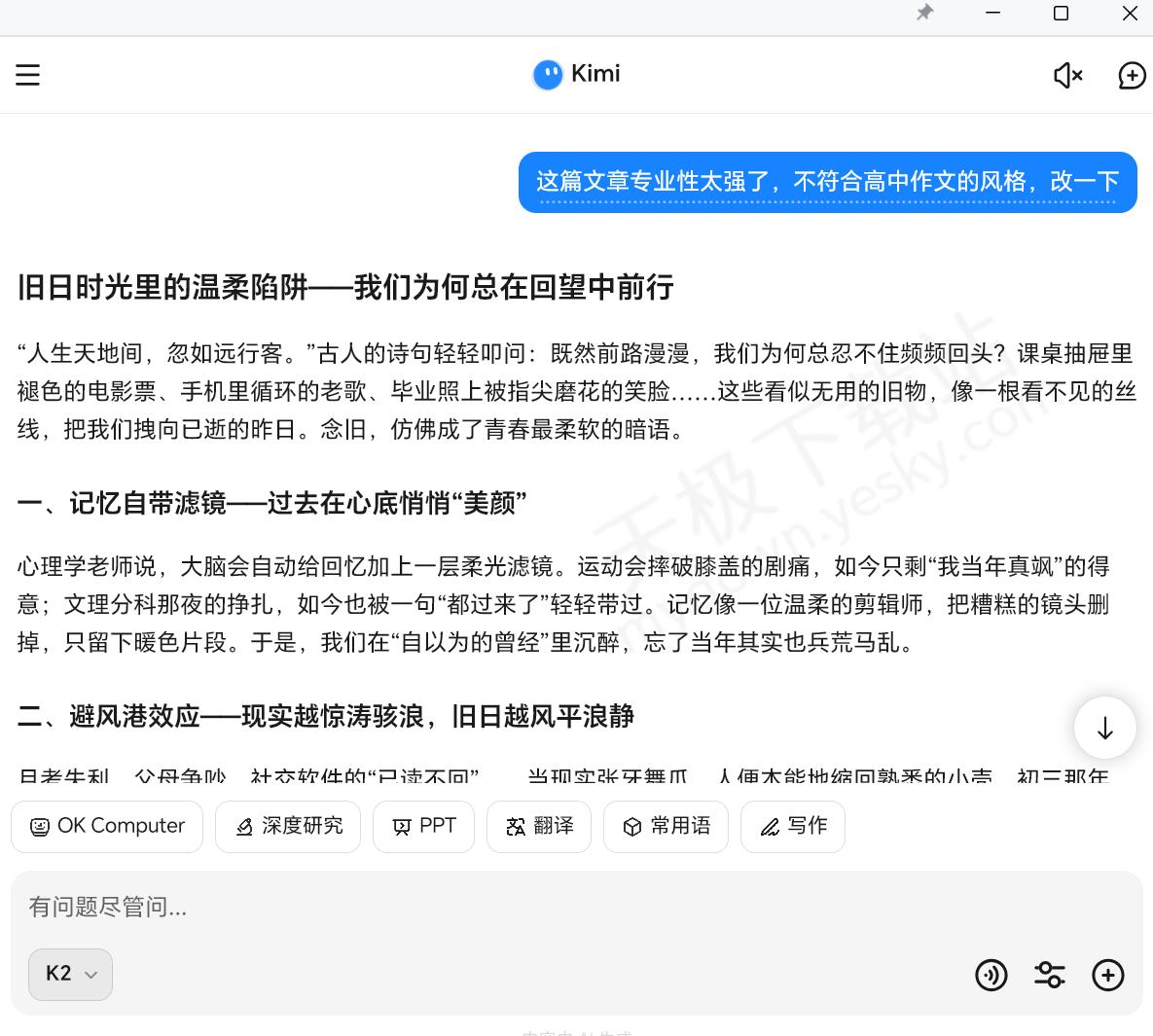1153x1036 pixels.
Task: Start voice input with sound wave icon
Action: tap(991, 974)
